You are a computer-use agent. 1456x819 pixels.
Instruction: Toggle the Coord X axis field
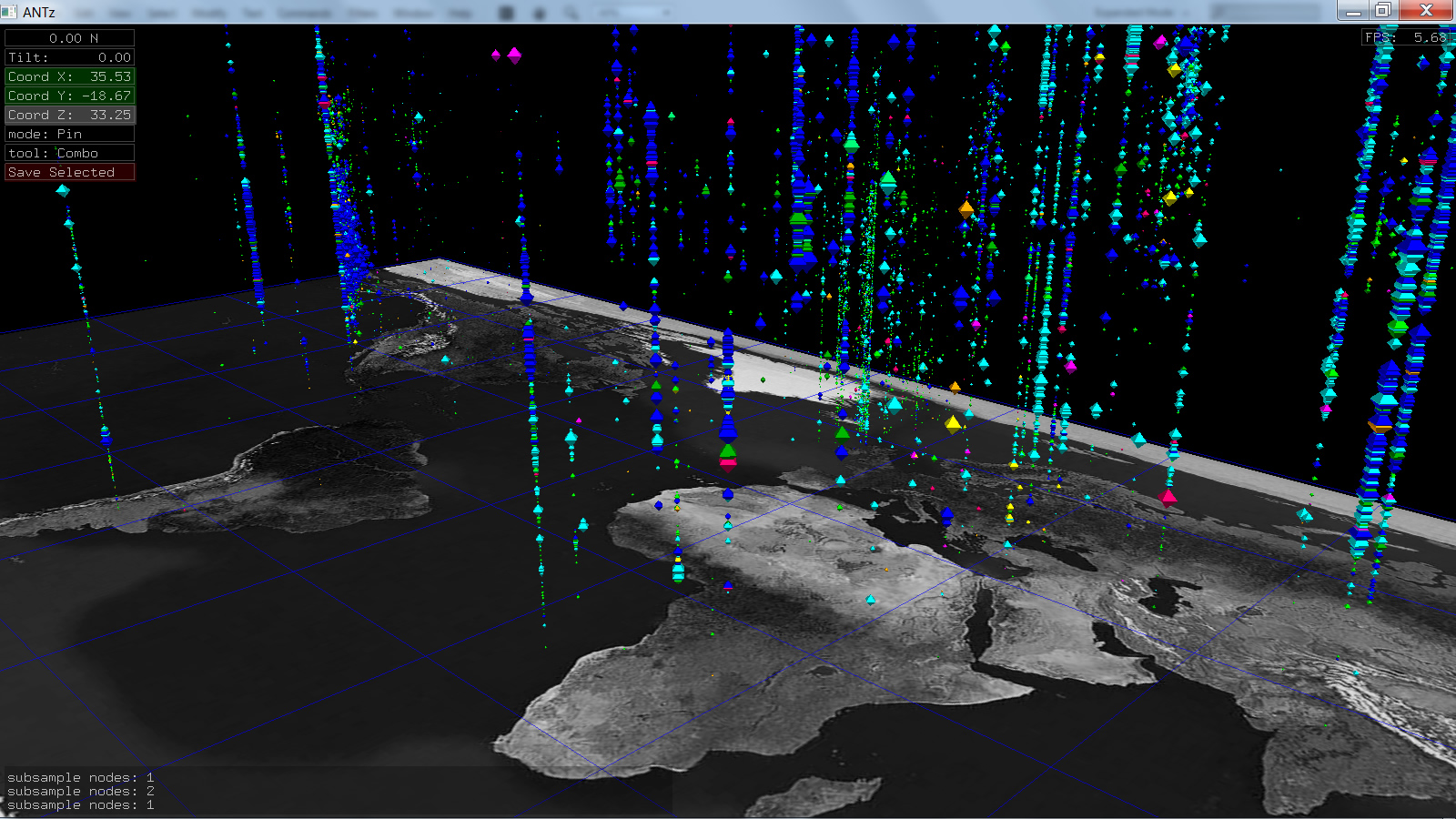(x=69, y=76)
